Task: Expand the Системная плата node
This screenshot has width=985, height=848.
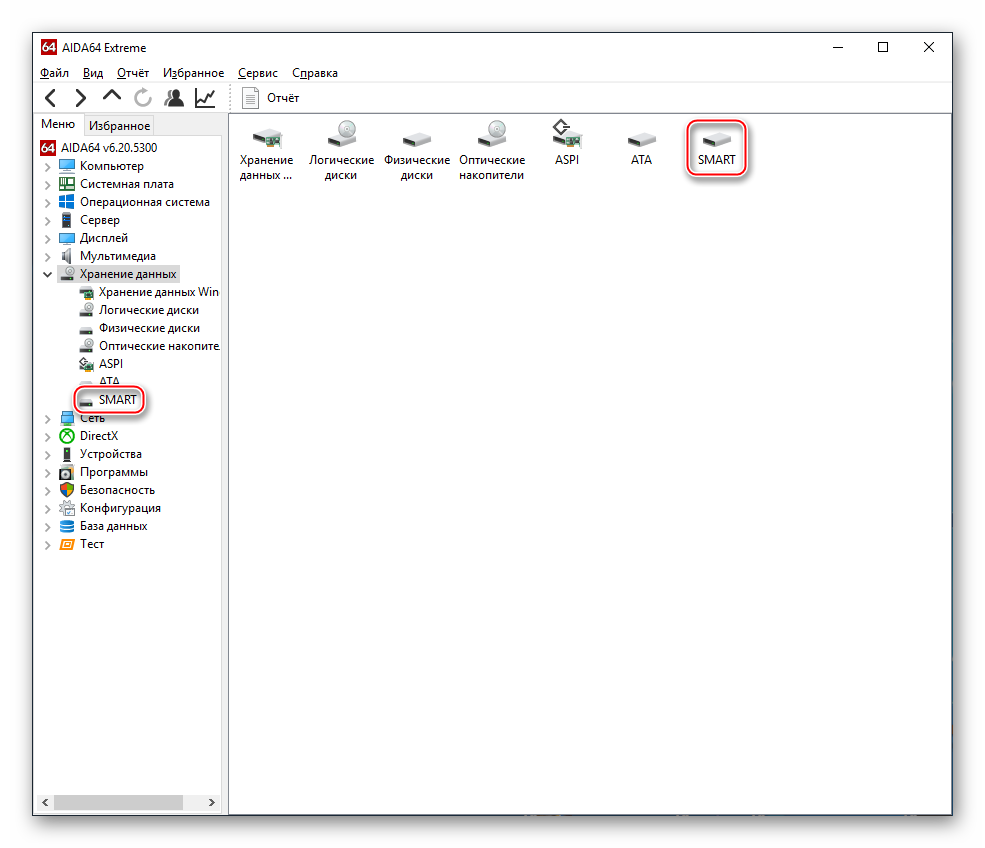Action: coord(48,184)
